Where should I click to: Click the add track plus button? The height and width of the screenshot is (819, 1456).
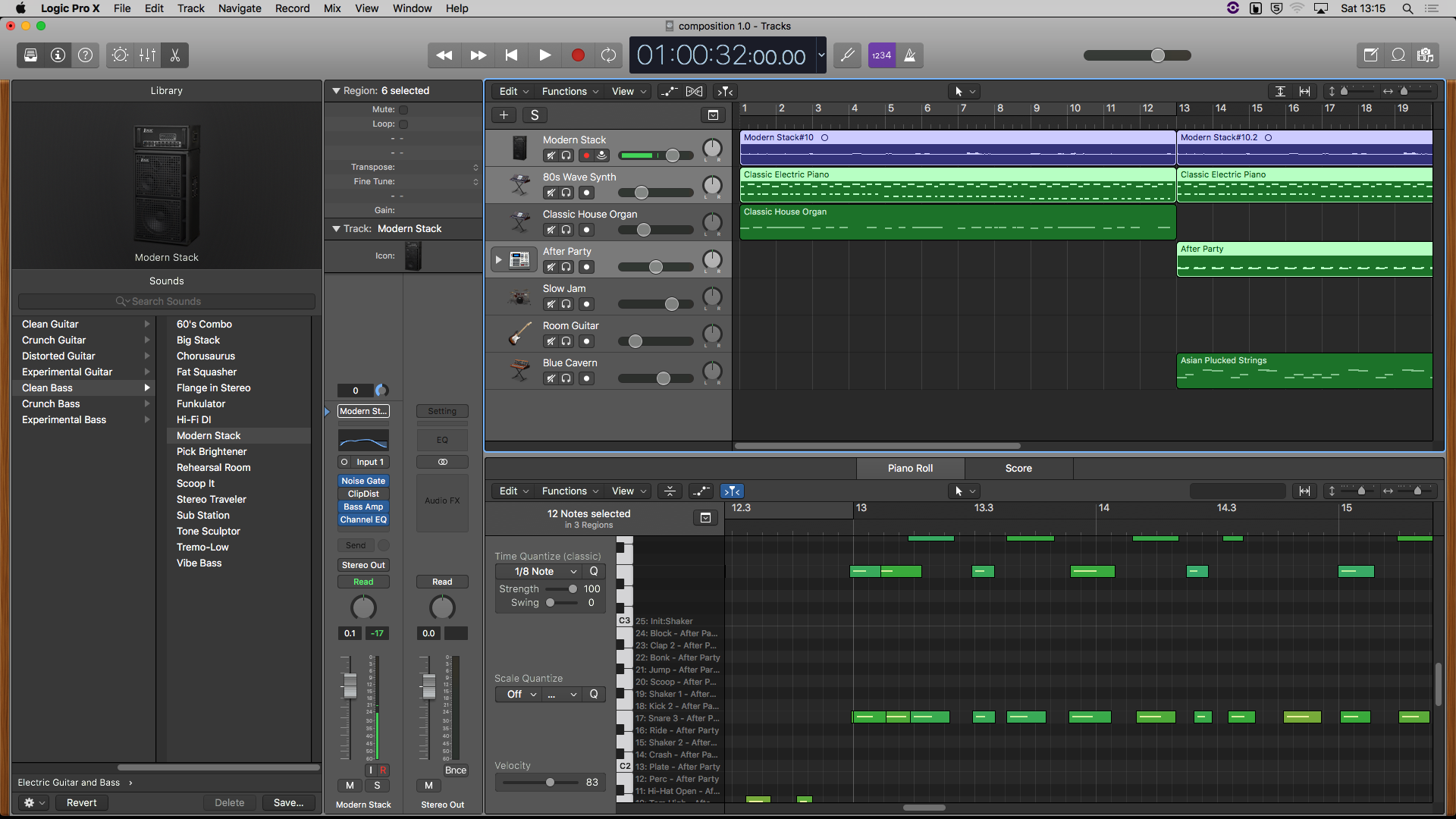tap(504, 115)
